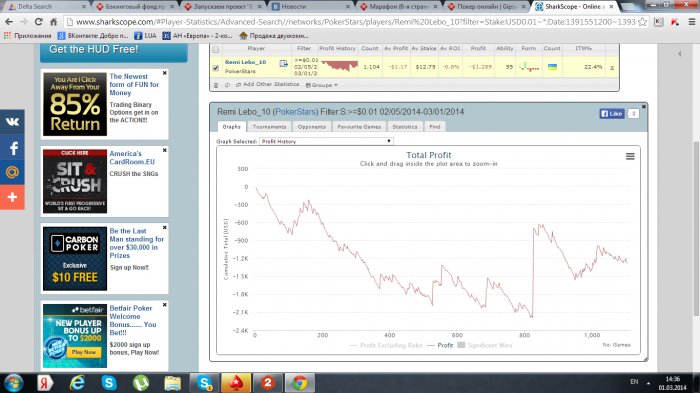Share via the Facebook sidebar icon

pyautogui.click(x=12, y=148)
